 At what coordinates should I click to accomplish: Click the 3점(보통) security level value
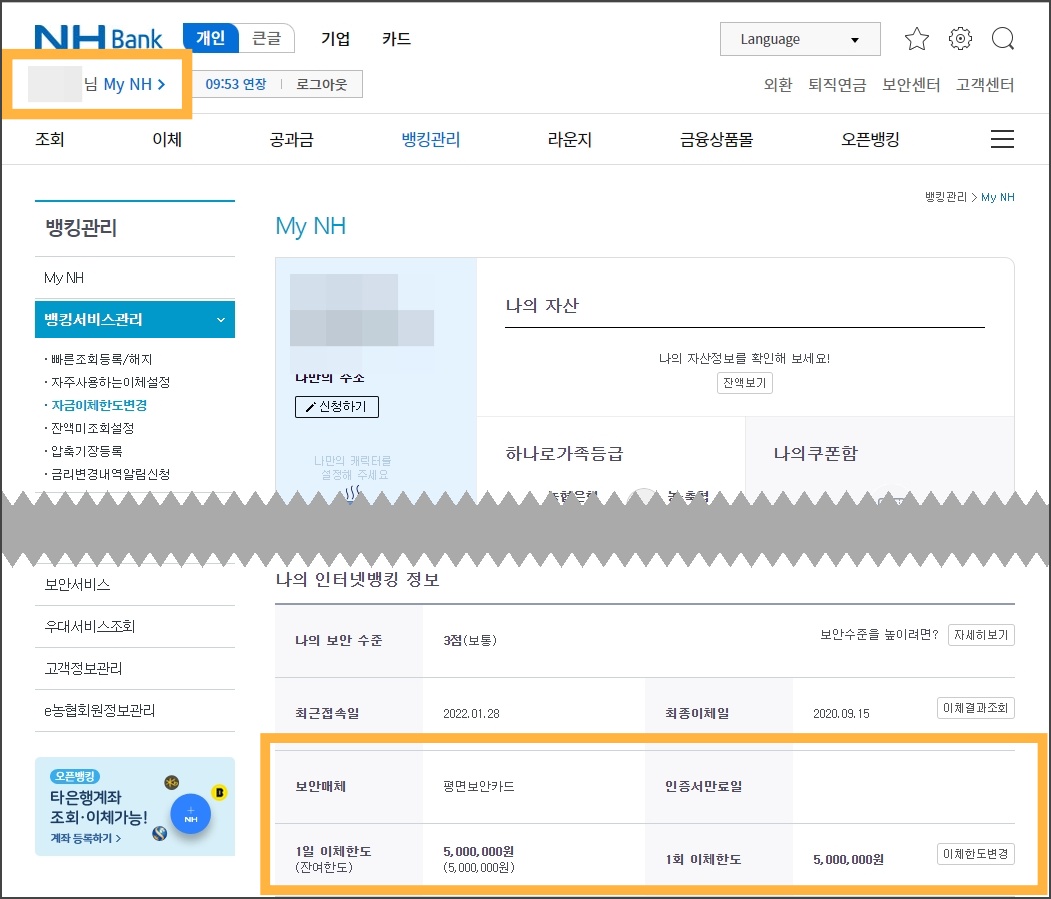470,640
